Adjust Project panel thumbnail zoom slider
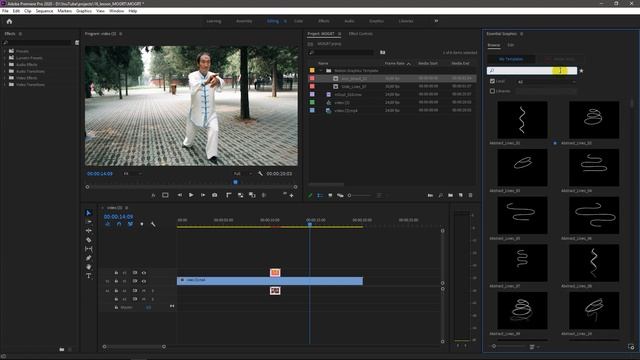This screenshot has height=360, width=640. click(360, 196)
